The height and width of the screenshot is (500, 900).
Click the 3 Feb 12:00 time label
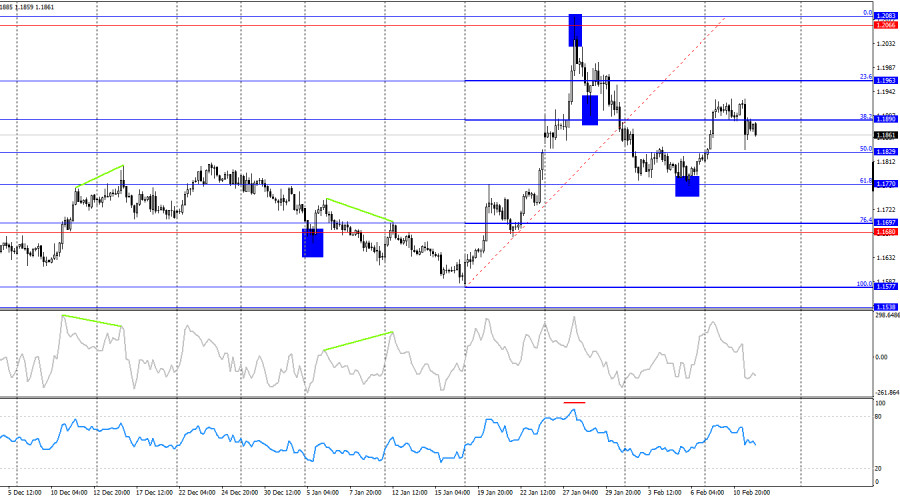tap(665, 493)
